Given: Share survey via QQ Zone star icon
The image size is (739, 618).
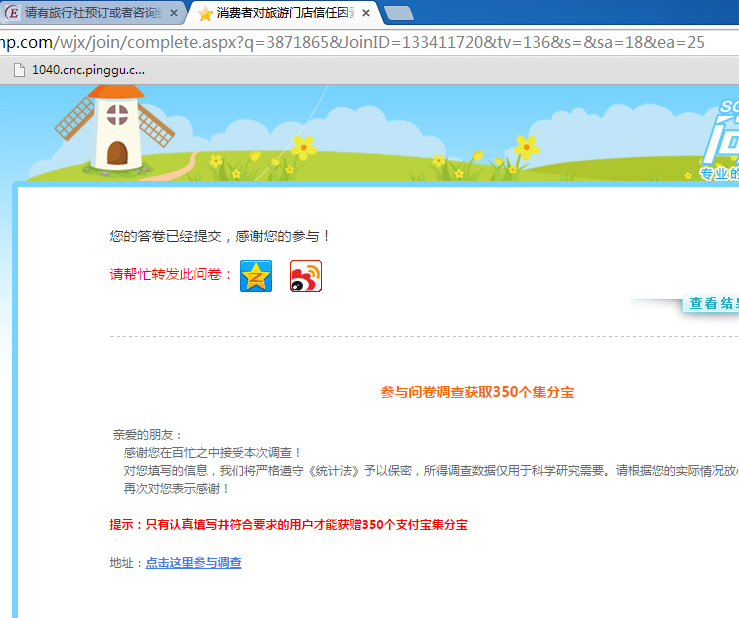Looking at the screenshot, I should coord(256,276).
